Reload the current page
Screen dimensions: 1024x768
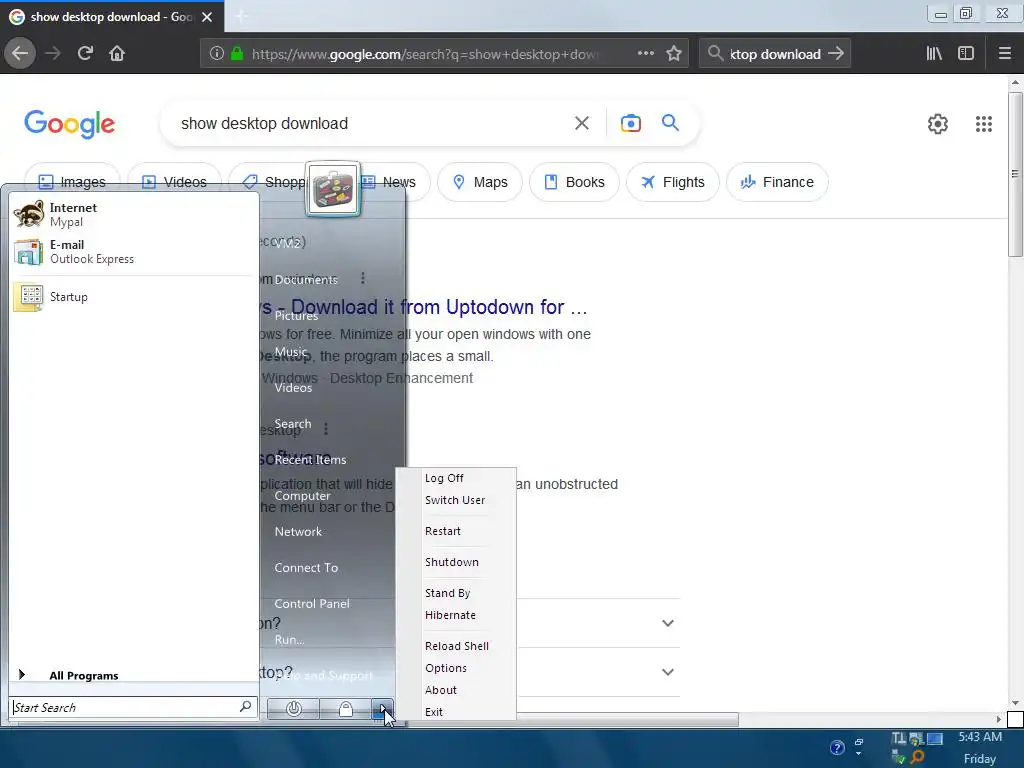[x=85, y=54]
